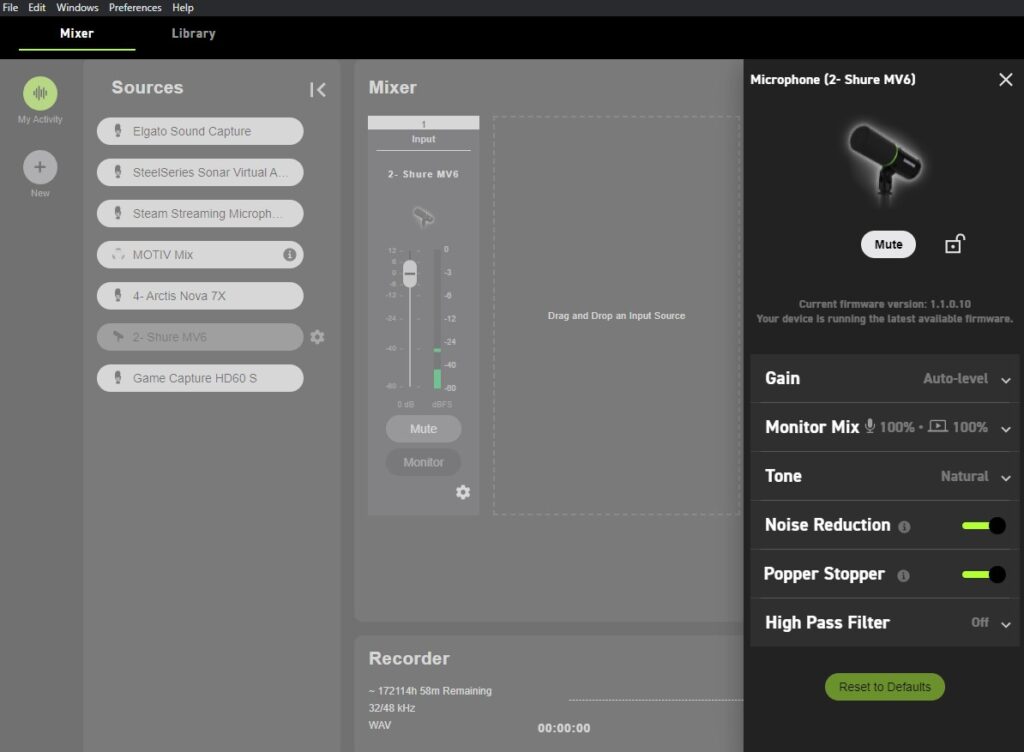This screenshot has width=1024, height=752.
Task: Select Elgato Sound Capture source
Action: point(200,131)
